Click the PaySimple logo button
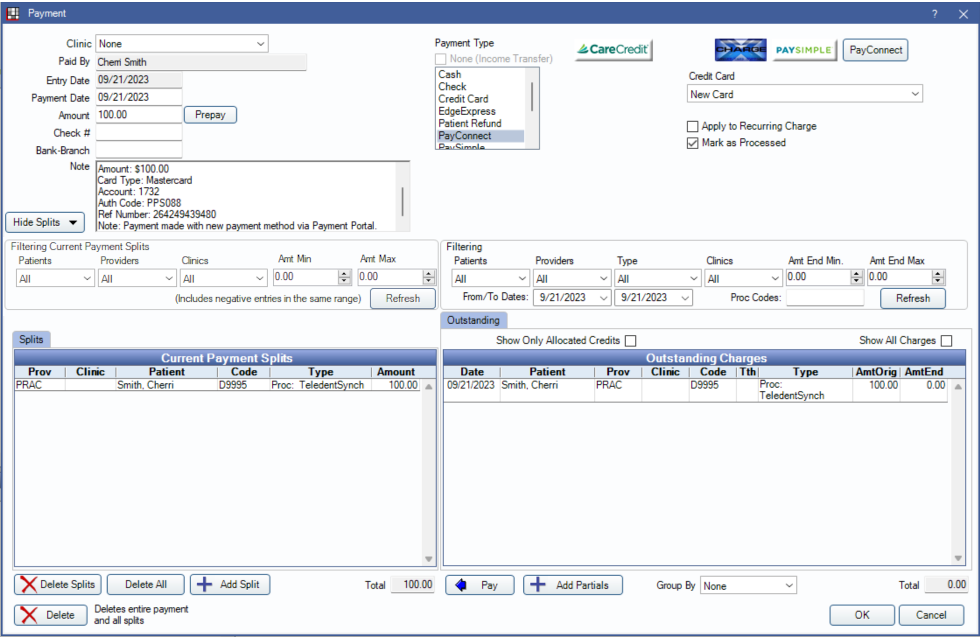 [803, 49]
